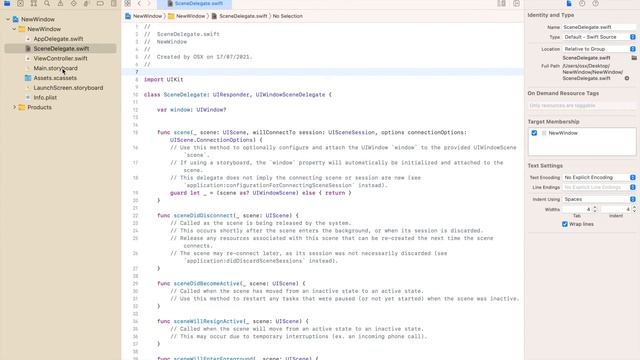Select SceneDelegate.swift in navigator
This screenshot has width=640, height=360.
coord(60,49)
